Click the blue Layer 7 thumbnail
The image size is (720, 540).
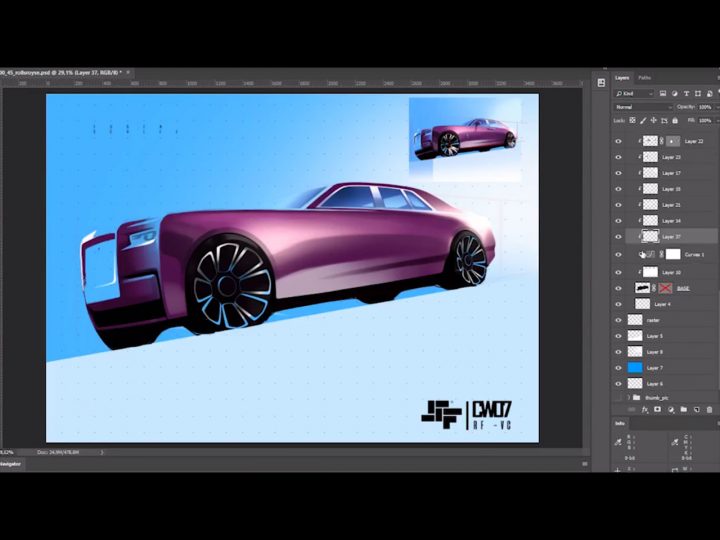point(635,368)
